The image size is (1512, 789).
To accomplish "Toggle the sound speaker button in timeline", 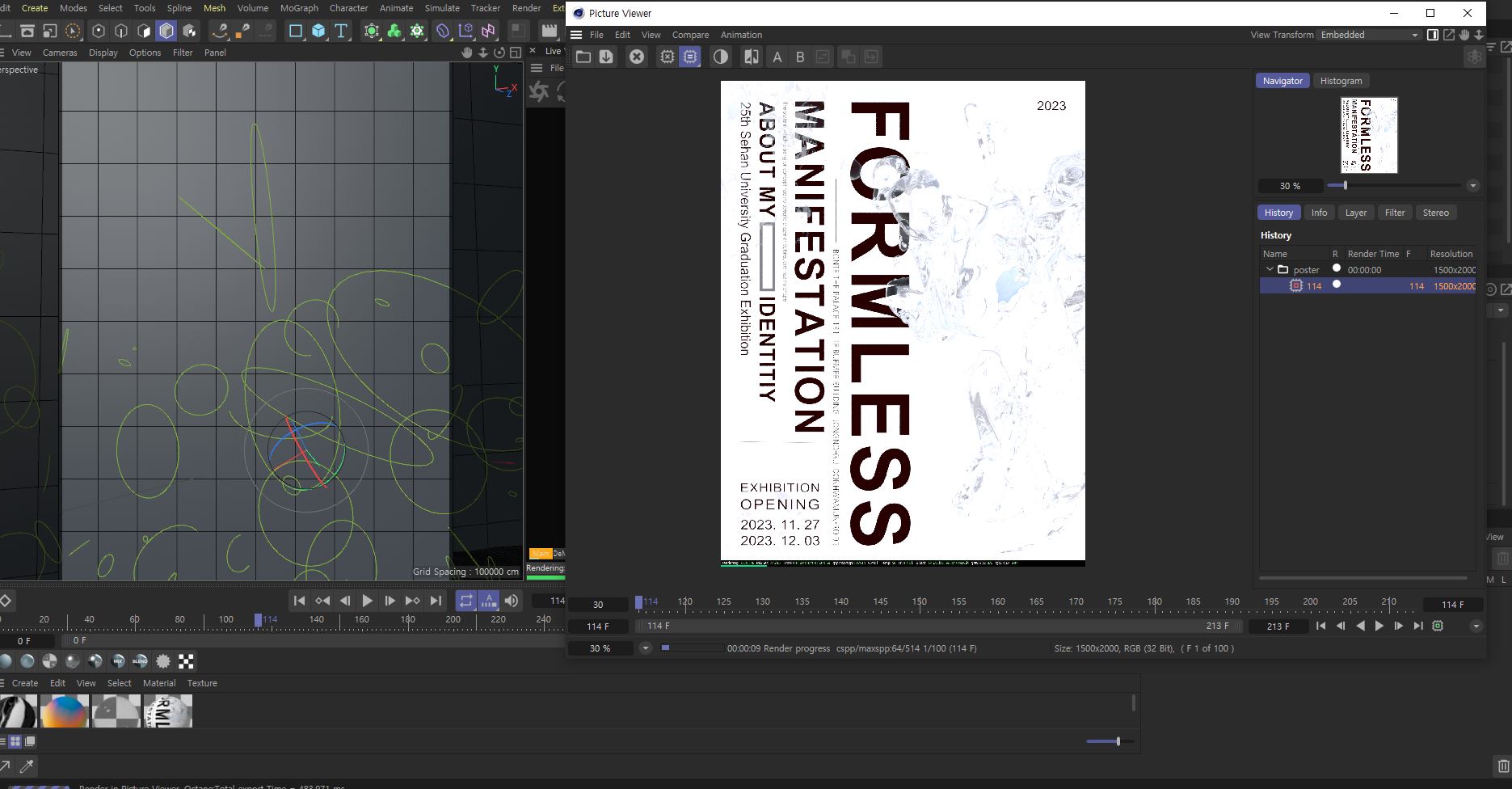I will pos(512,601).
